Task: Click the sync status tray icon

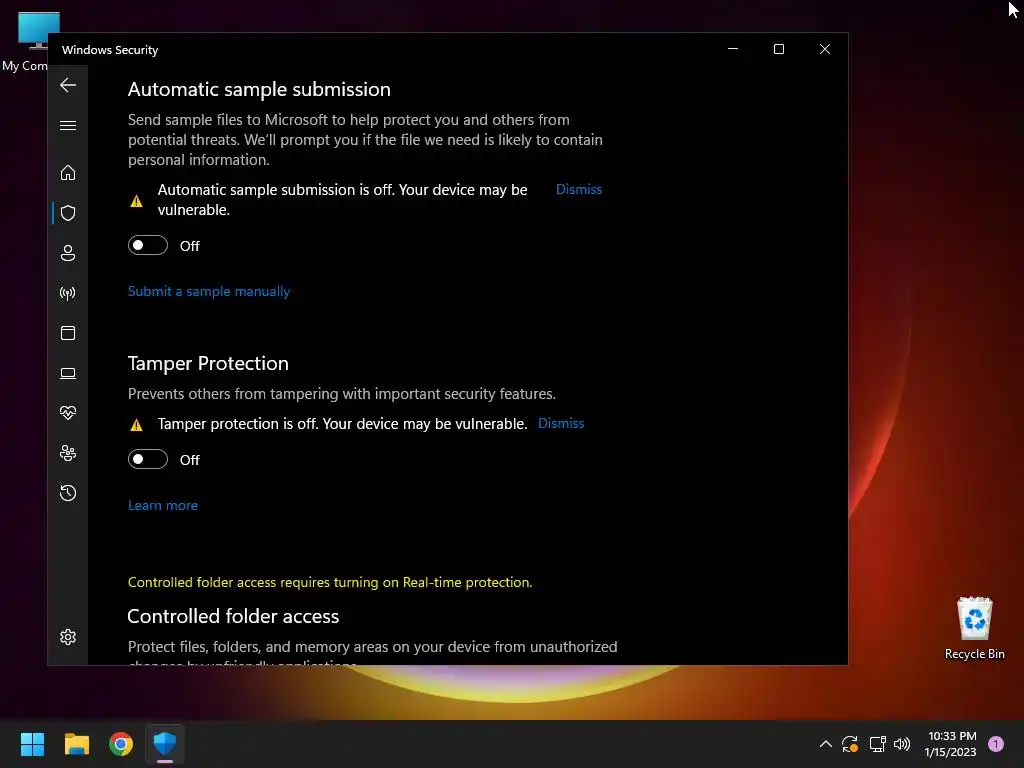Action: 850,744
